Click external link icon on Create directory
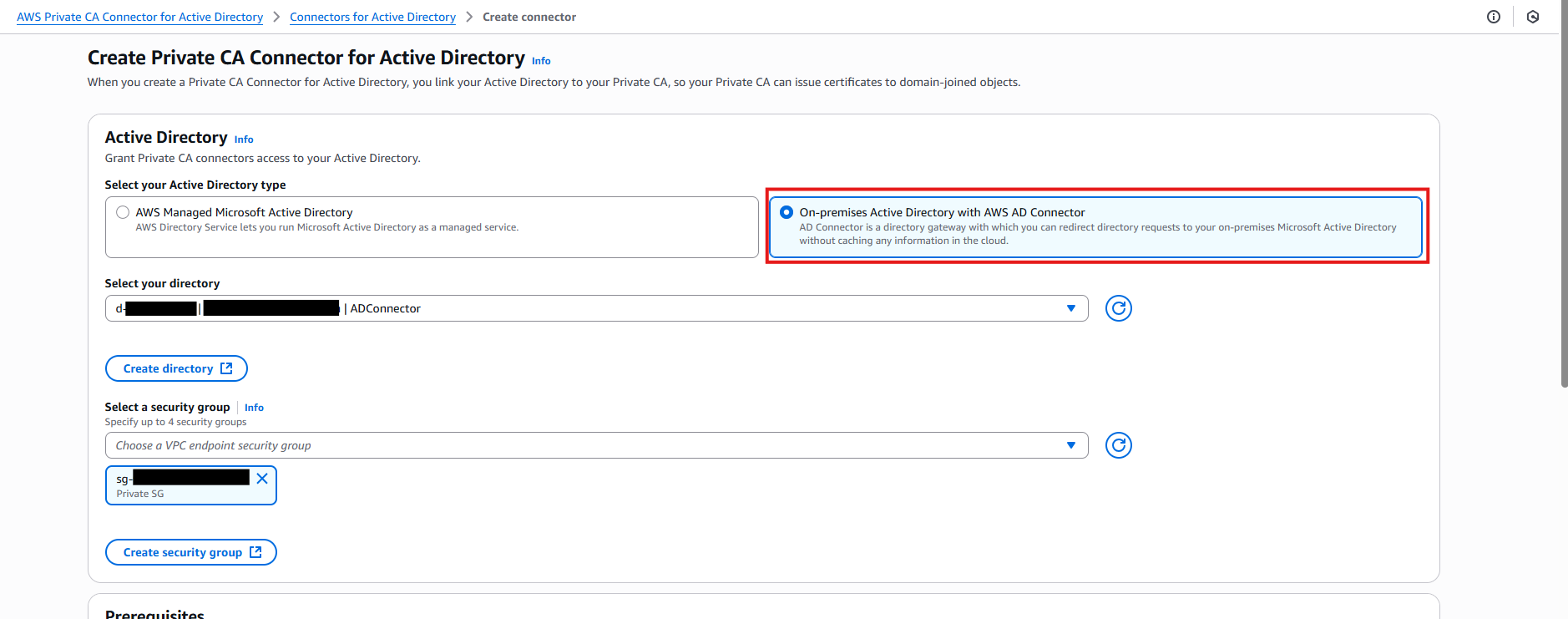This screenshot has height=619, width=1568. point(226,368)
